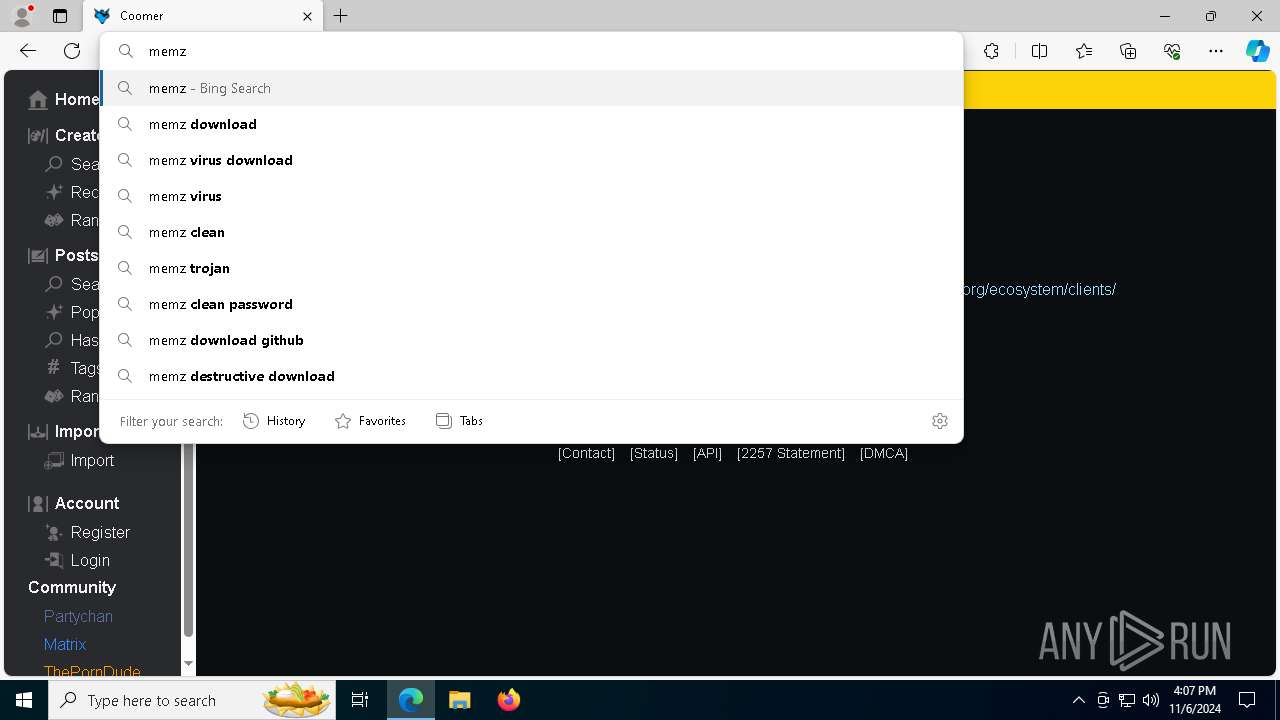Click the address bar text 'memz'
Screen dimensions: 1280x720
click(x=168, y=51)
